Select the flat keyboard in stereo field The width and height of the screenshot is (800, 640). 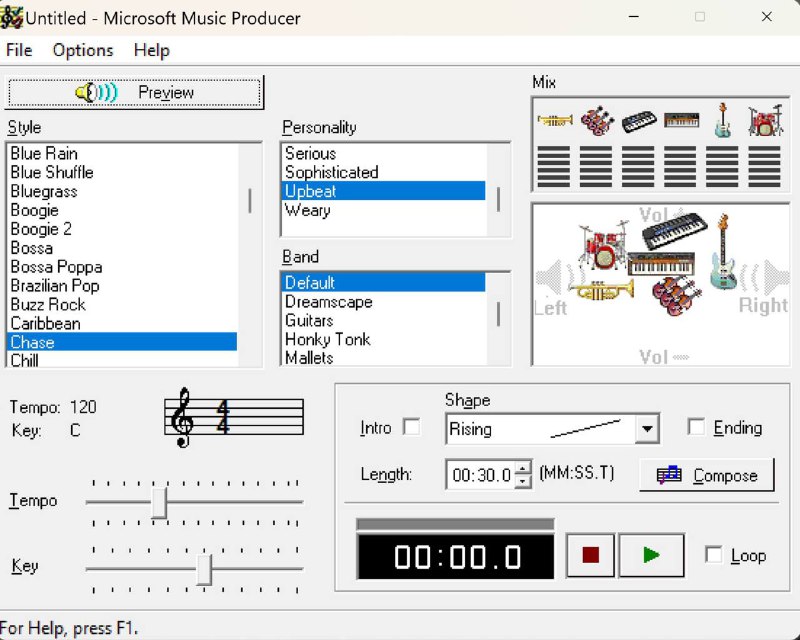pyautogui.click(x=661, y=264)
